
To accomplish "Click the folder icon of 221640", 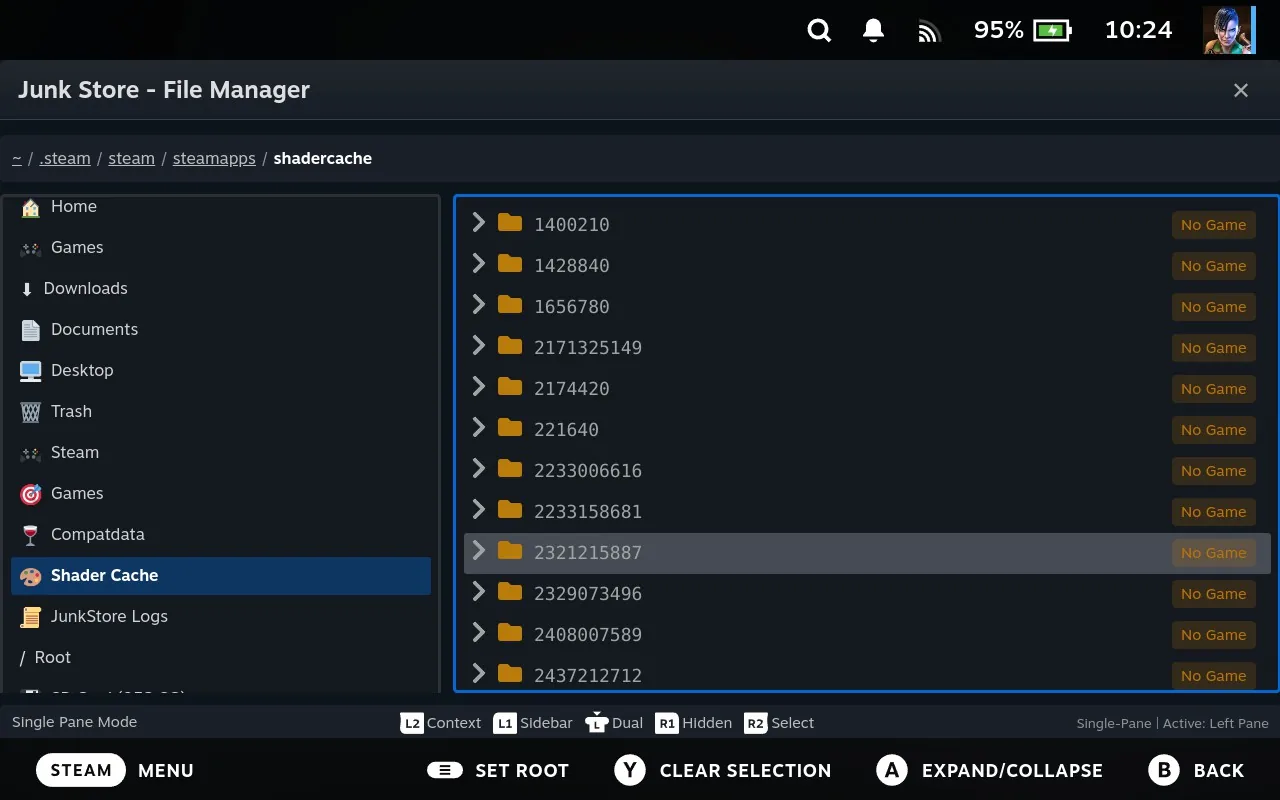I will pos(510,428).
